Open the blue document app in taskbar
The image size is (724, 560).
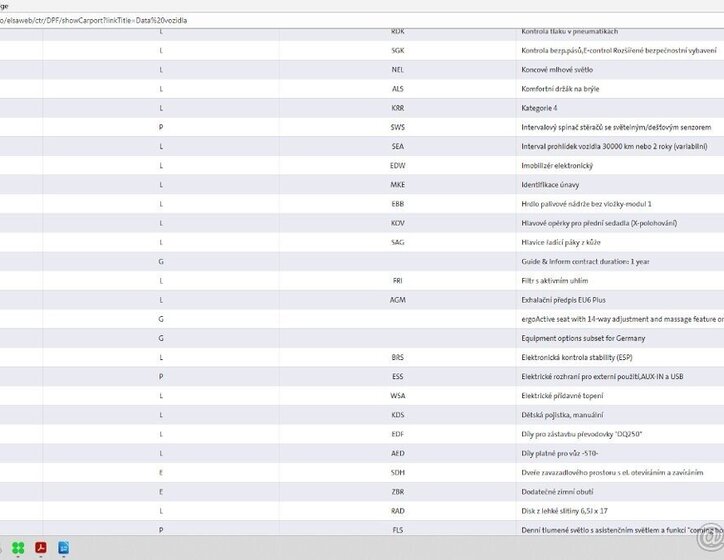[63, 548]
